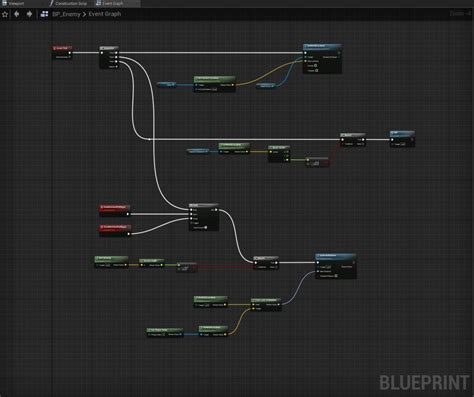474x397 pixels.
Task: Open the Construction Script tab
Action: (x=68, y=3)
